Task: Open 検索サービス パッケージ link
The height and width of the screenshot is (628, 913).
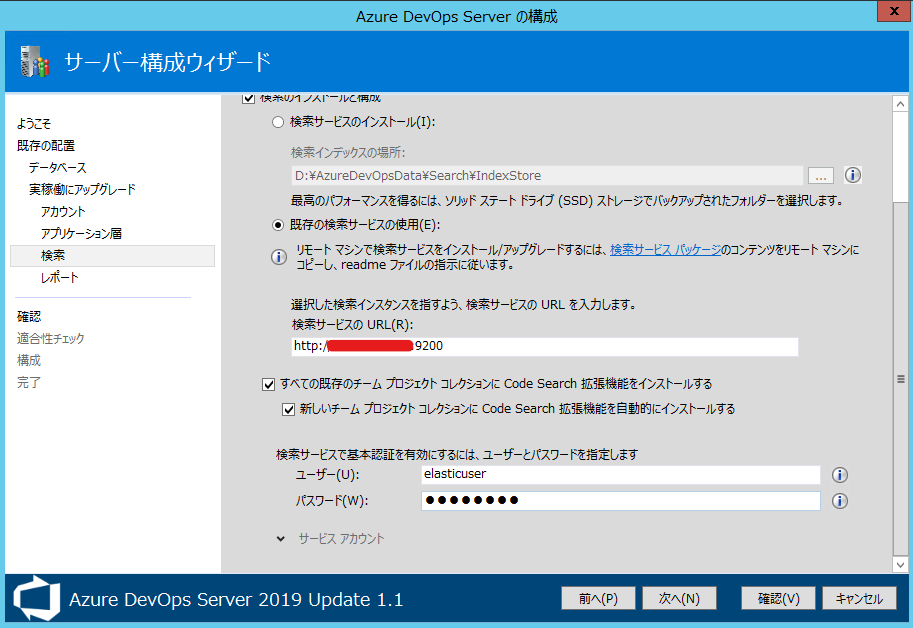Action: [x=665, y=250]
